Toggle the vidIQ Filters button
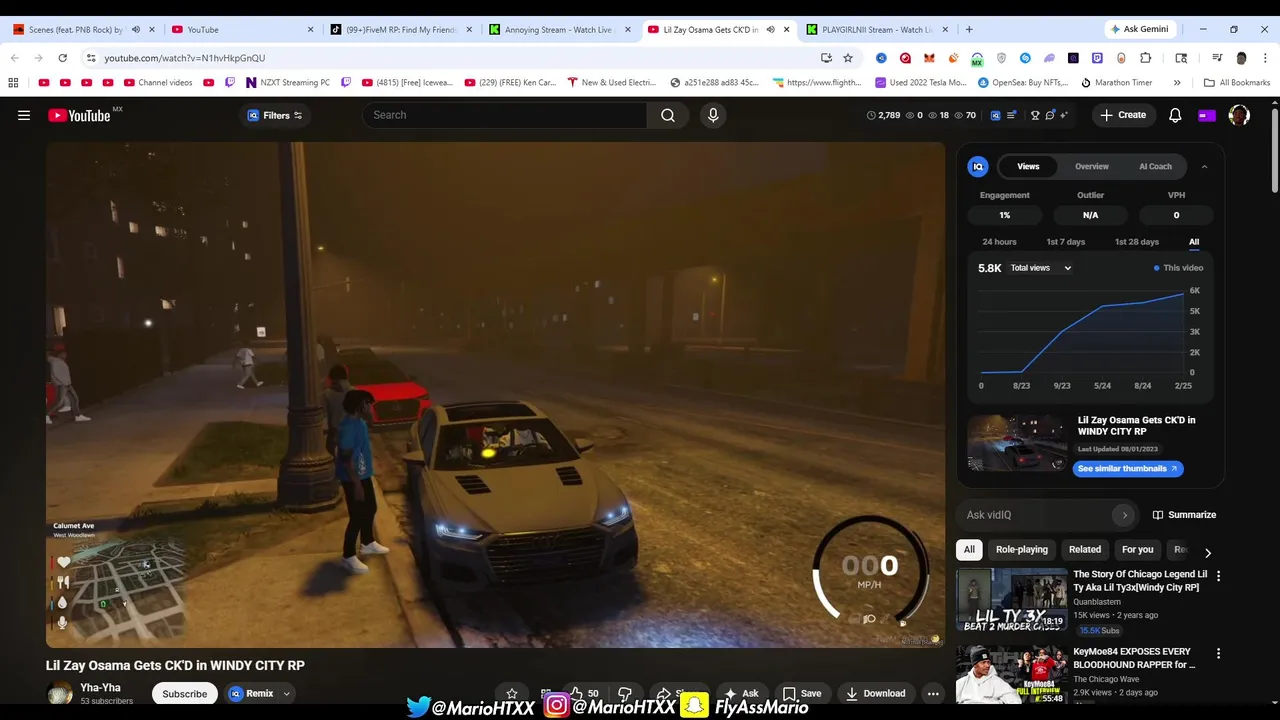Screen dimensions: 1280x720 coord(274,115)
